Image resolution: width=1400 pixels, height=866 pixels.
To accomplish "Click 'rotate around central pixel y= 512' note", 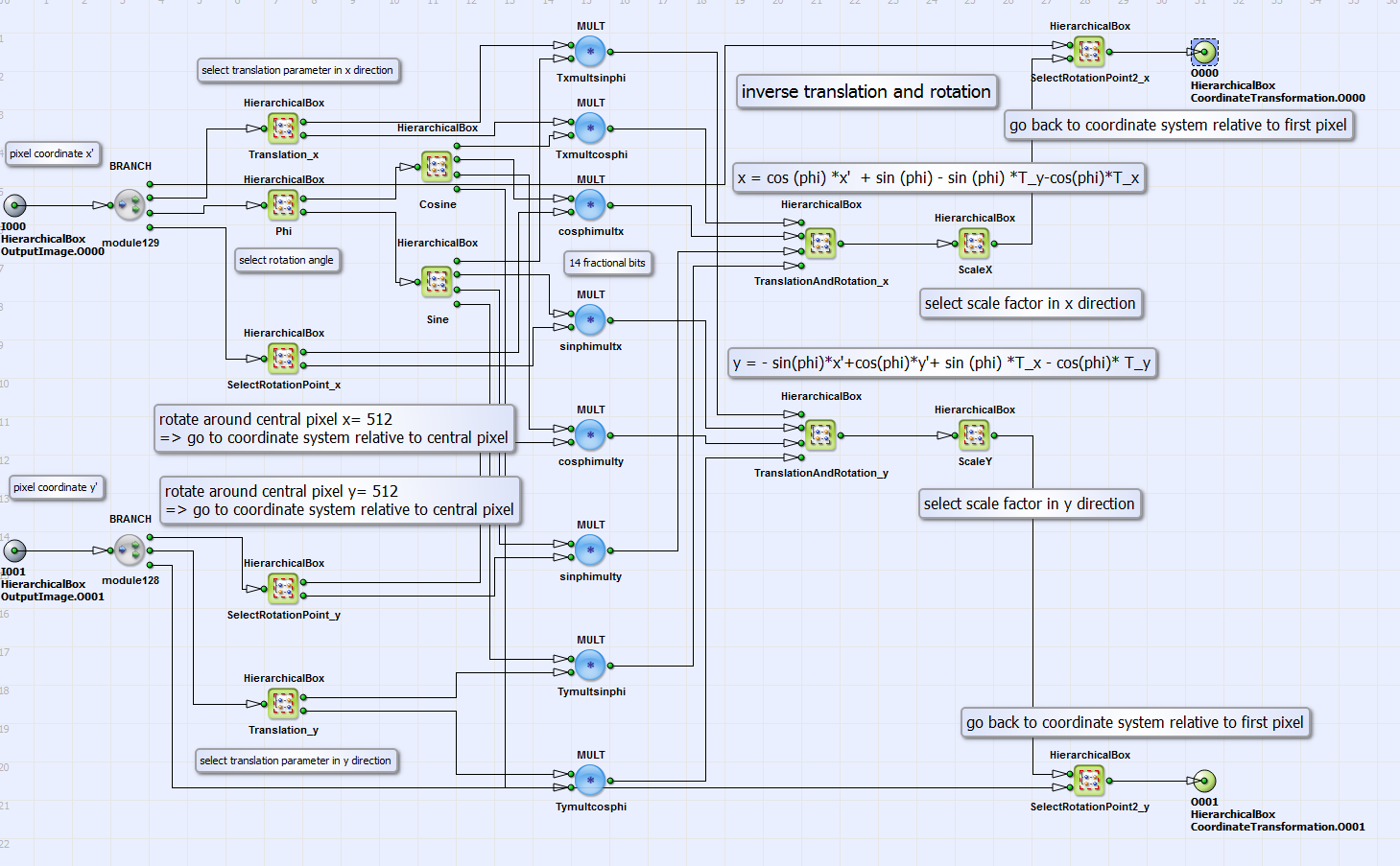I will pos(340,501).
